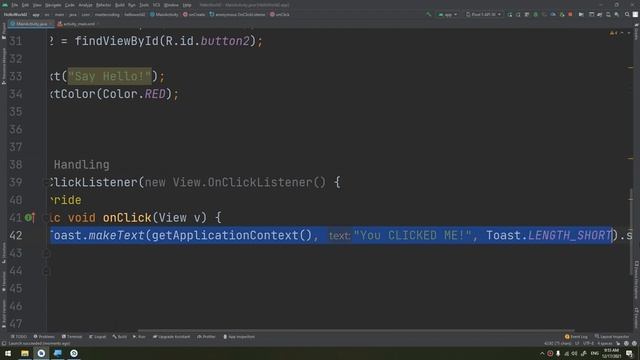The height and width of the screenshot is (360, 640).
Task: Open the Windows Start menu
Action: 8,353
